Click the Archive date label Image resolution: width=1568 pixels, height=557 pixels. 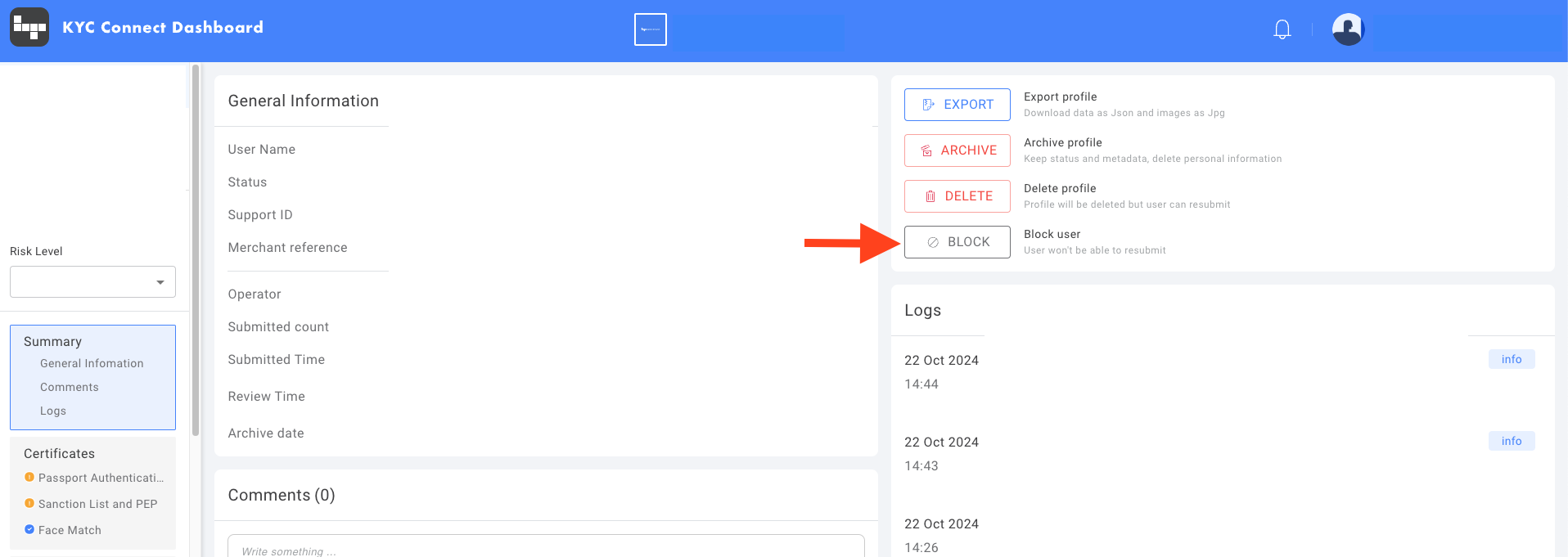tap(266, 433)
